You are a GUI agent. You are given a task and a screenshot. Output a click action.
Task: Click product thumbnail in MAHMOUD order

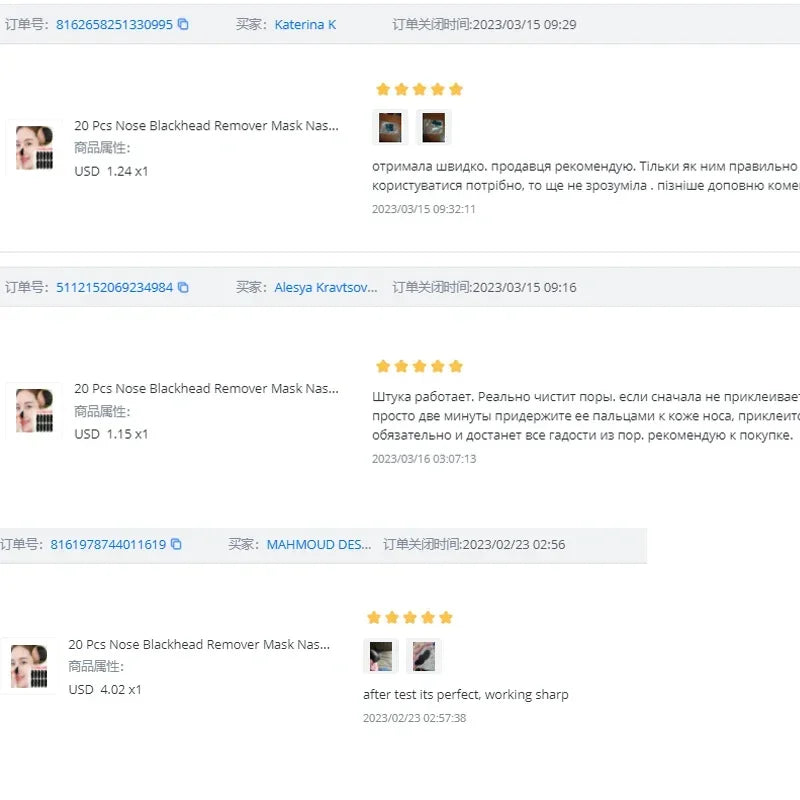click(29, 666)
